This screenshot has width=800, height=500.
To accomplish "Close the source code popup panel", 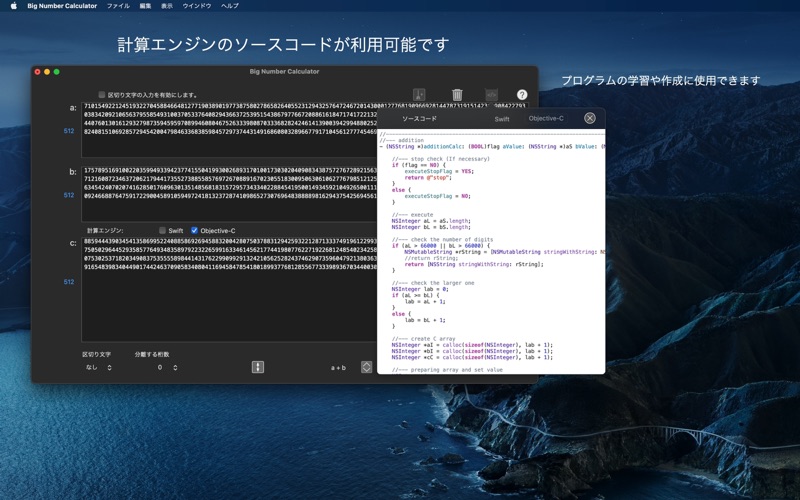I will click(x=590, y=118).
